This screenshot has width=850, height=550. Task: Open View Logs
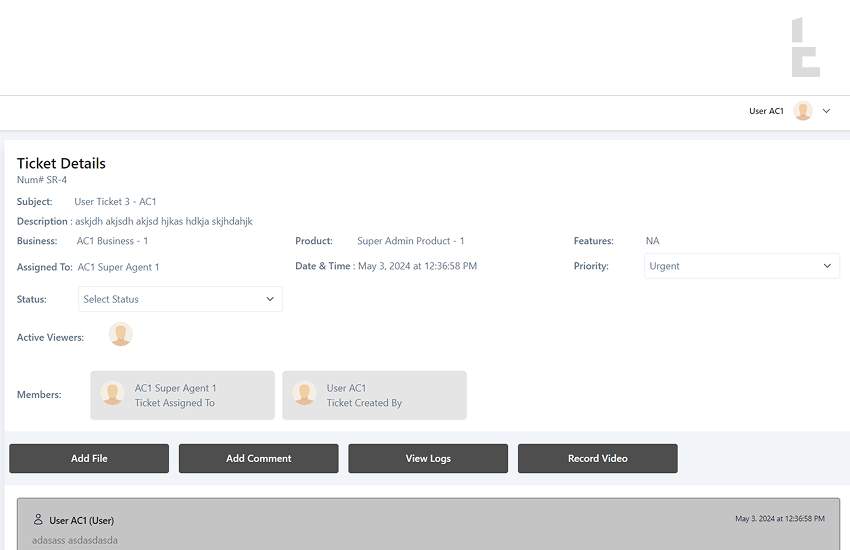tap(428, 458)
